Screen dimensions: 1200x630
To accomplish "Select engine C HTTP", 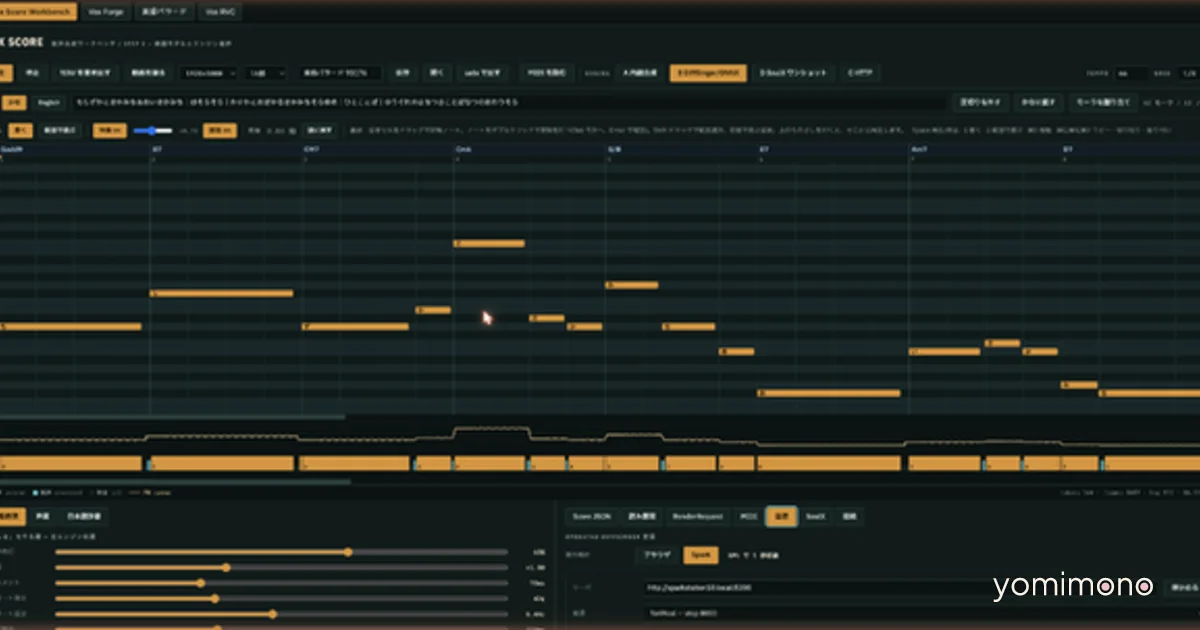I will coord(860,73).
